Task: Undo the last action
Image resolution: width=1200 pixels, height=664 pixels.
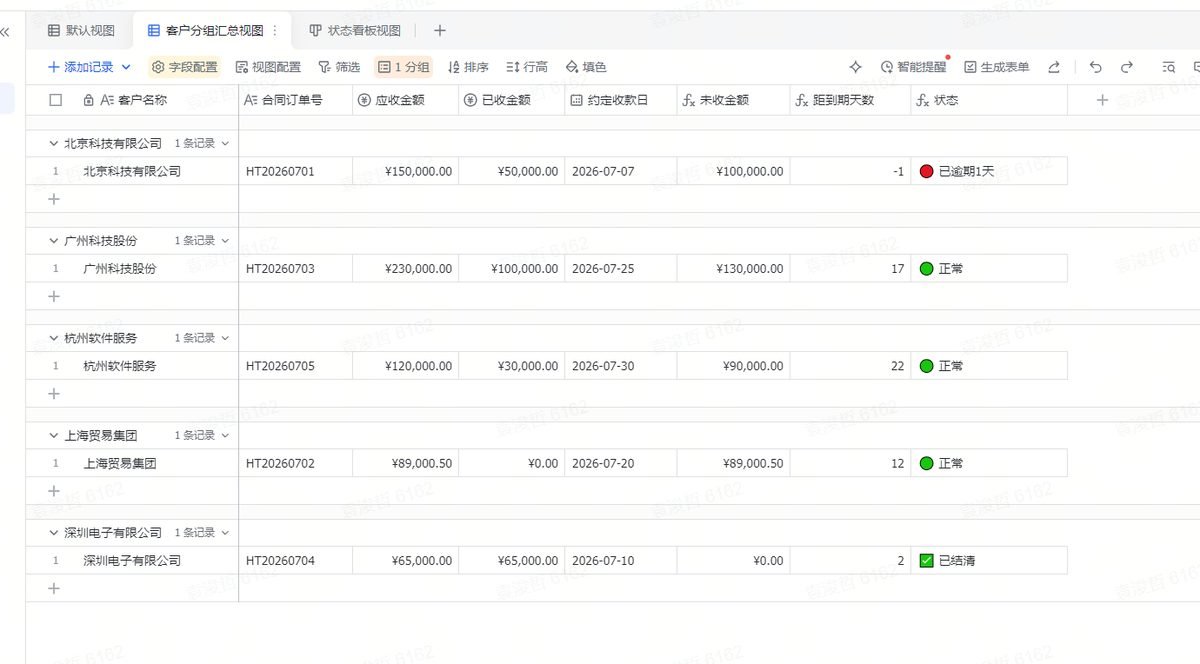Action: [x=1096, y=67]
